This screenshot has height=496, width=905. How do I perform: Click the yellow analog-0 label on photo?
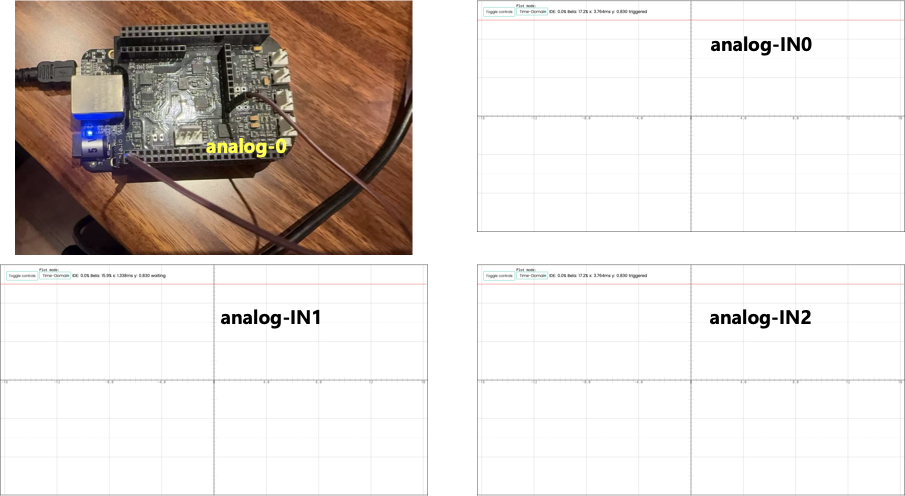click(246, 146)
